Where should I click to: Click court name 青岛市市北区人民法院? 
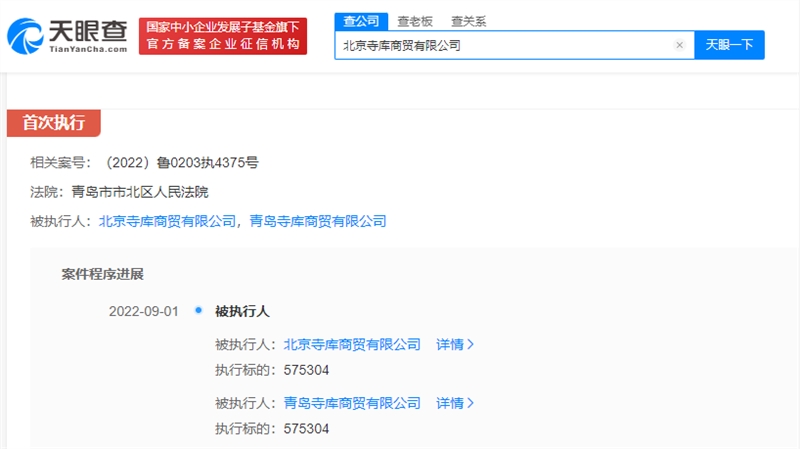[x=140, y=192]
